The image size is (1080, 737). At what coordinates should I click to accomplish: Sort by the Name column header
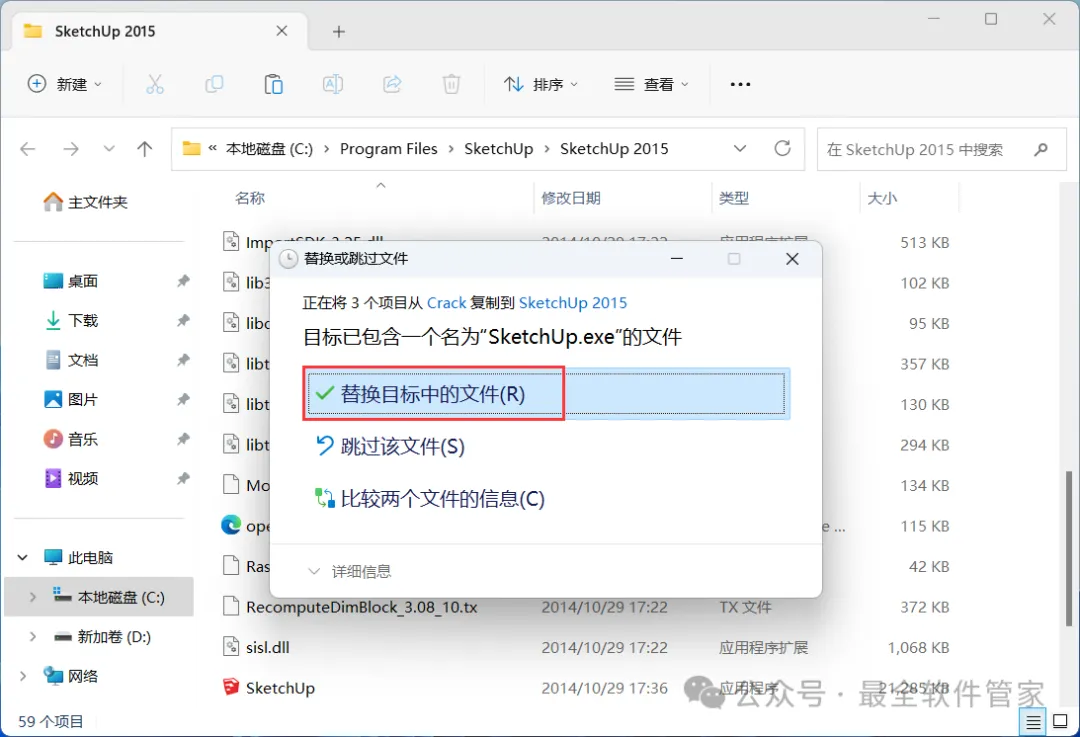(x=249, y=198)
